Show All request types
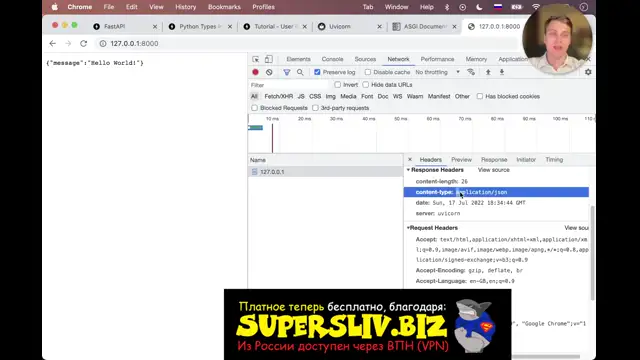The width and height of the screenshot is (640, 360). click(x=254, y=96)
